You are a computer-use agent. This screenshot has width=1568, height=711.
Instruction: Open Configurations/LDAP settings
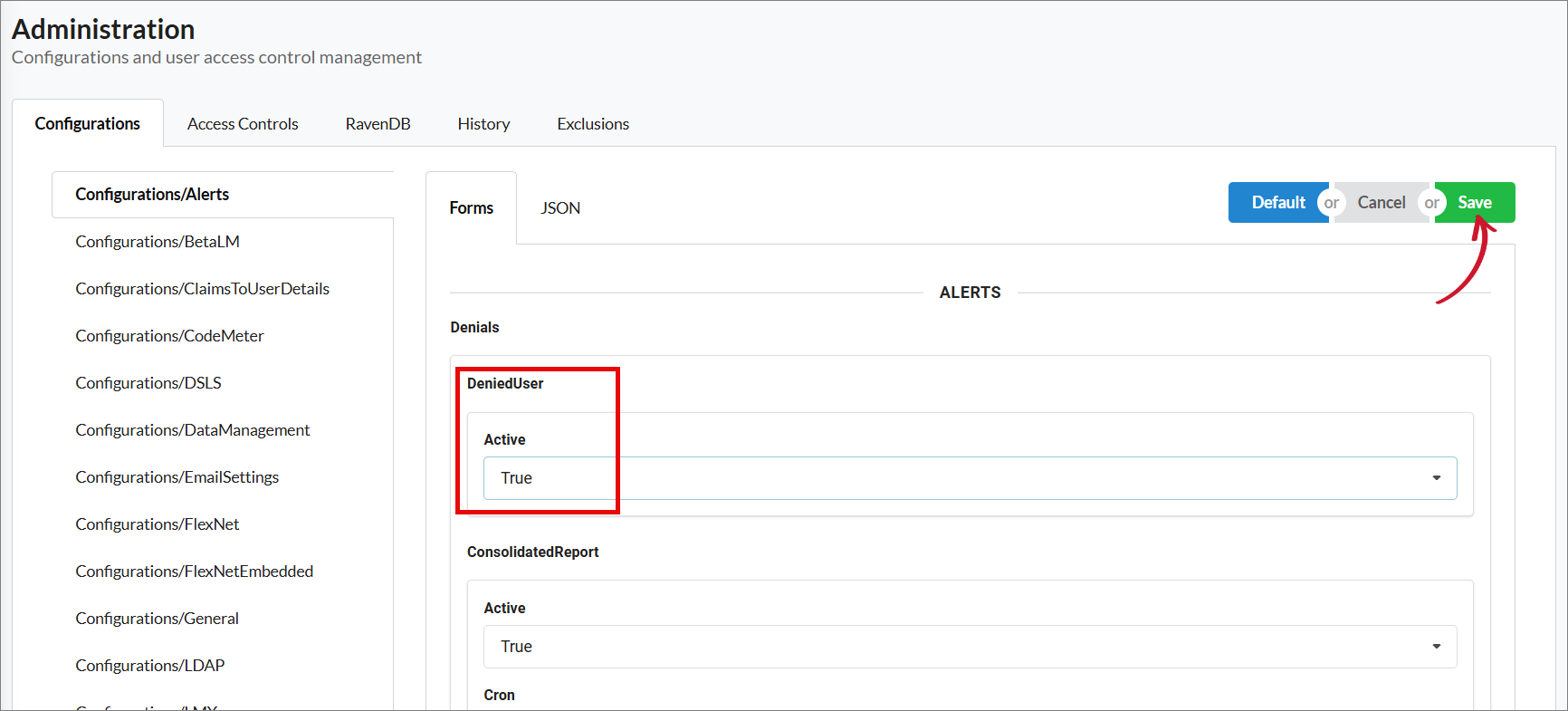[149, 666]
